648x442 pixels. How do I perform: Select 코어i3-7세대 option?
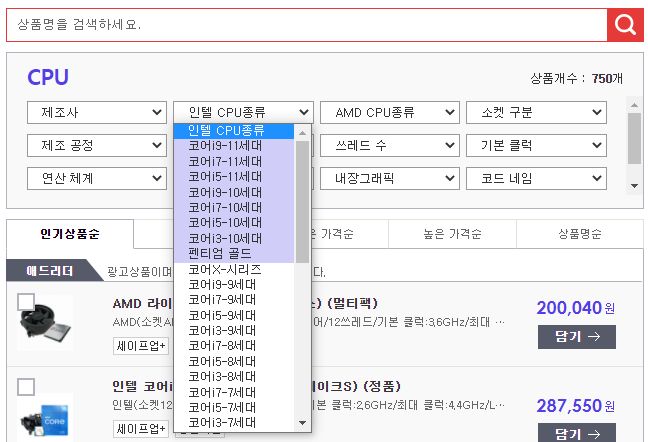tap(234, 423)
